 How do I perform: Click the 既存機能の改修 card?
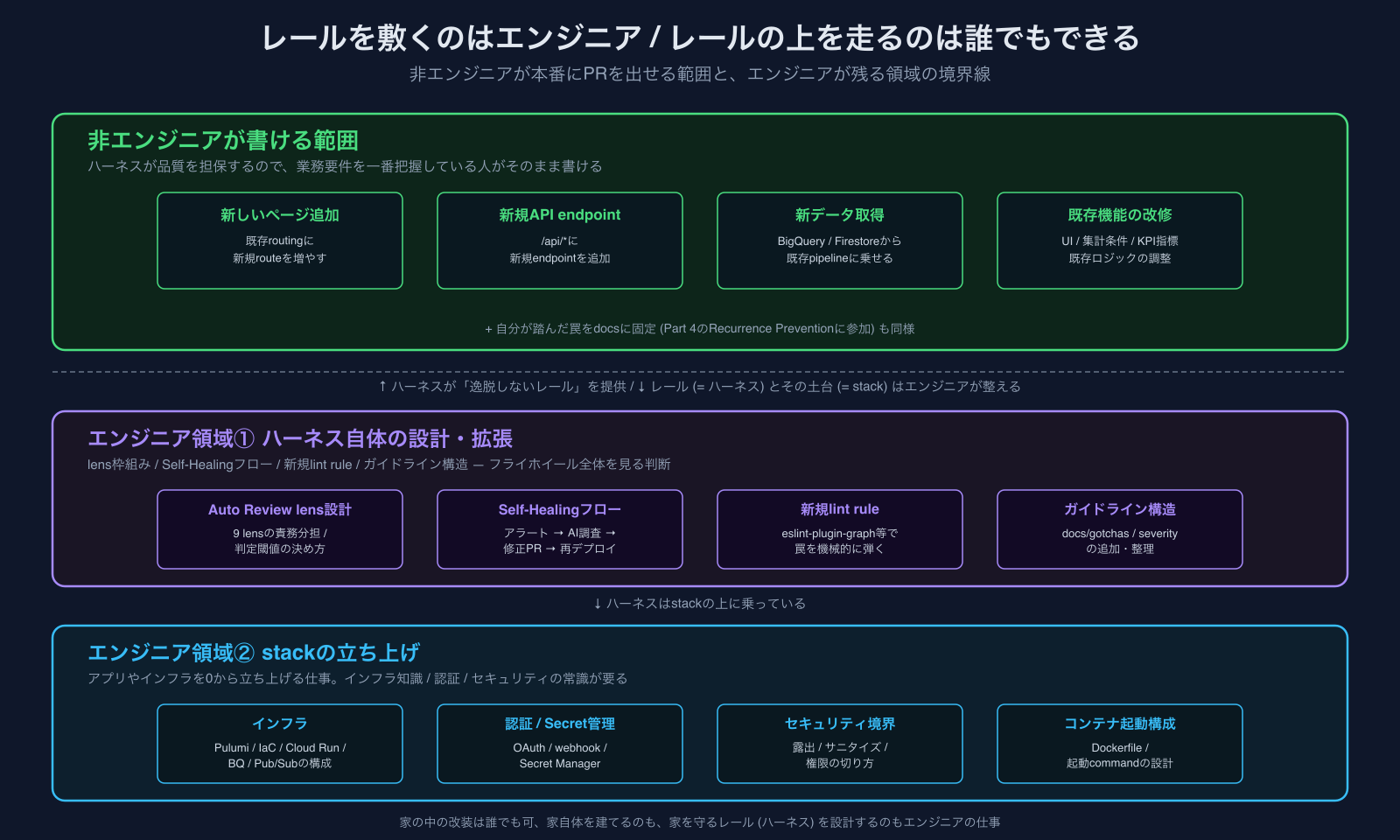[1120, 241]
